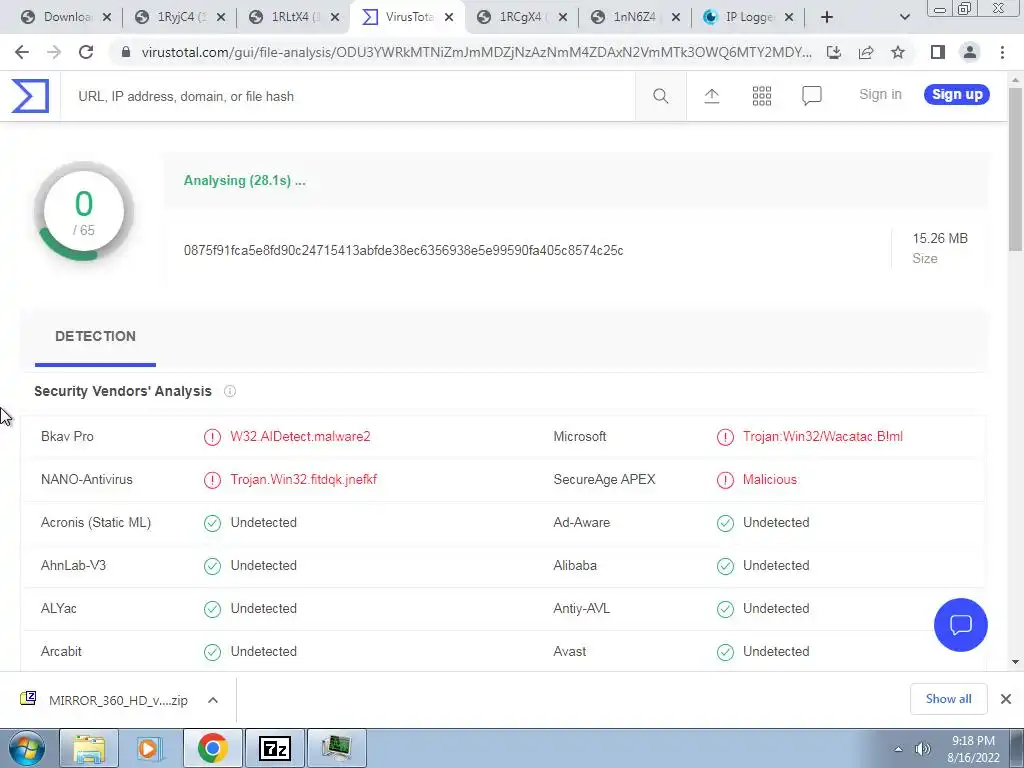Viewport: 1024px width, 768px height.
Task: Click the install/download icon in address bar
Action: pyautogui.click(x=833, y=52)
